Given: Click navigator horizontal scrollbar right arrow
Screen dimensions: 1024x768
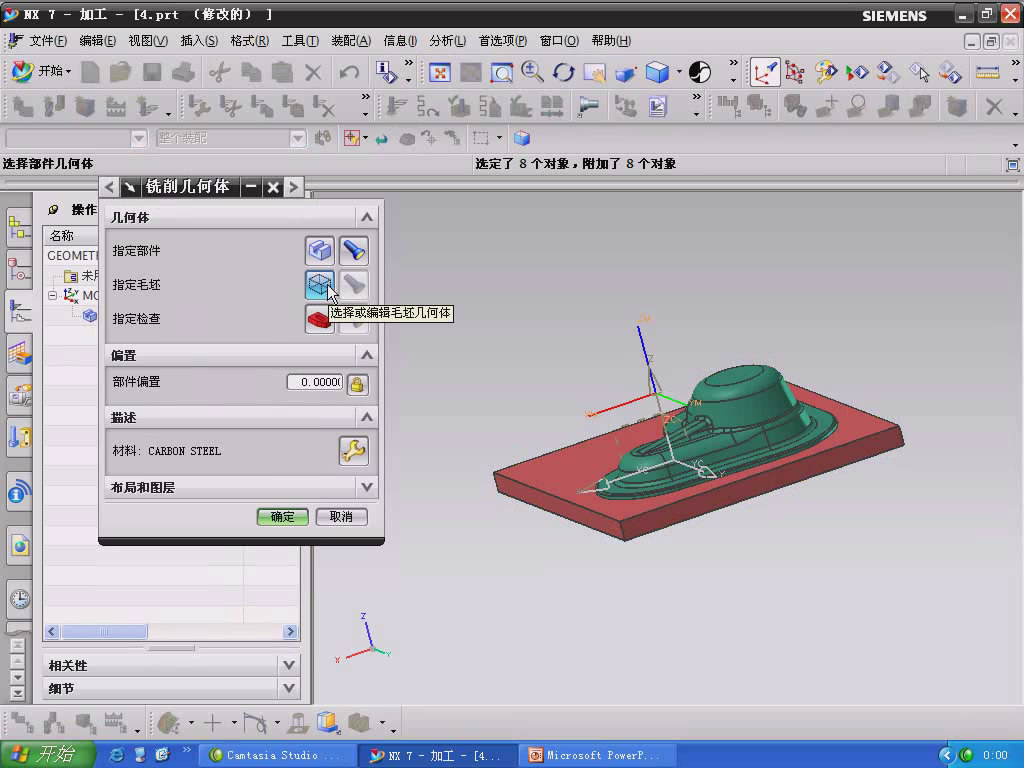Looking at the screenshot, I should click(x=291, y=632).
